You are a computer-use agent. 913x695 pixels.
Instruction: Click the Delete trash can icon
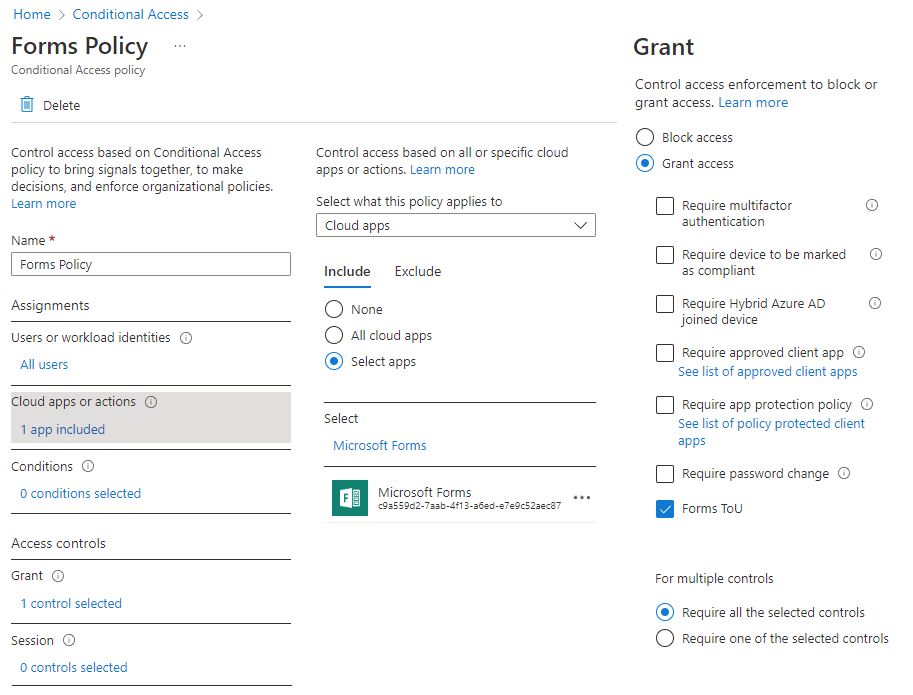point(27,105)
